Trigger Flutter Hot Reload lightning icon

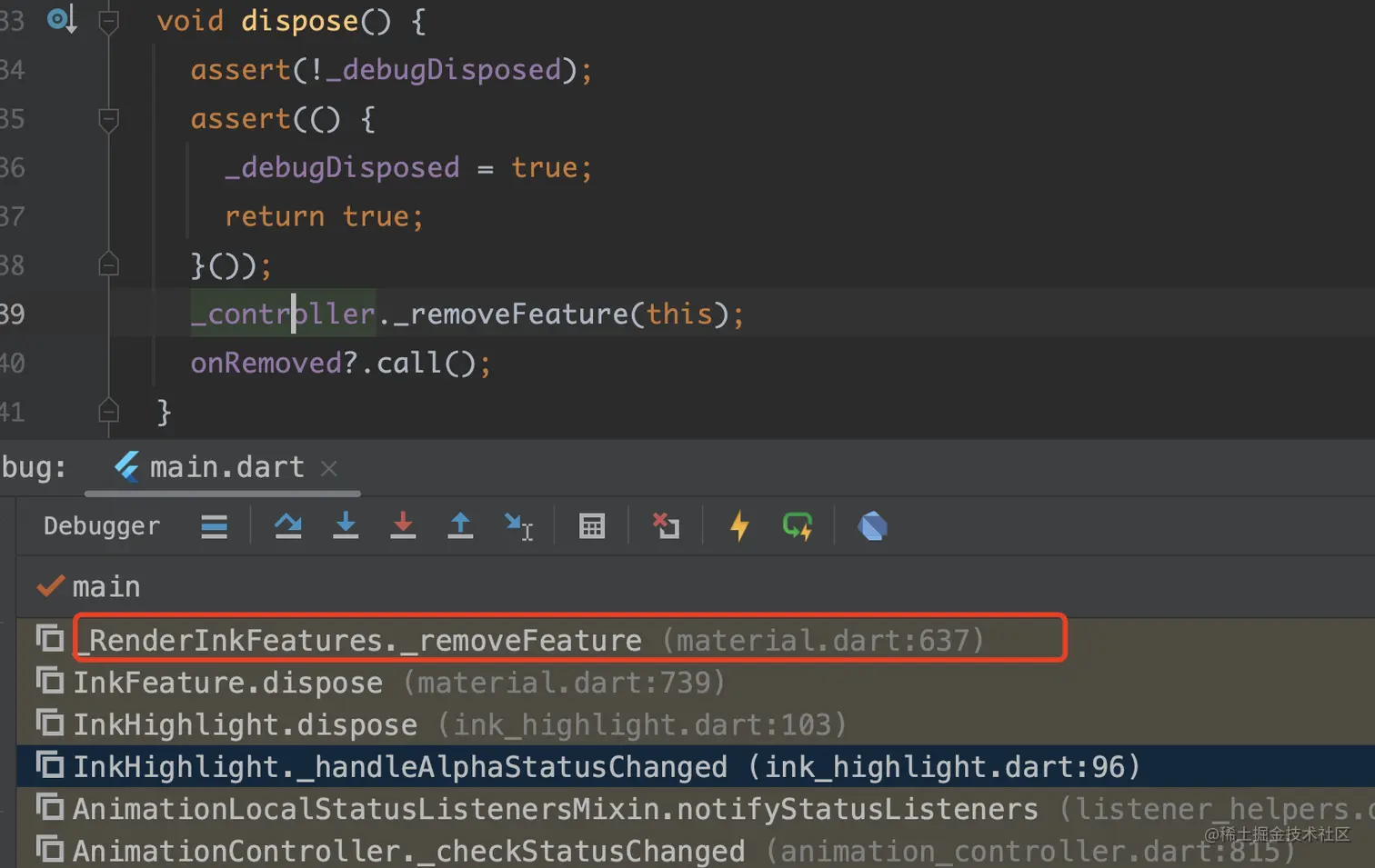tap(740, 526)
